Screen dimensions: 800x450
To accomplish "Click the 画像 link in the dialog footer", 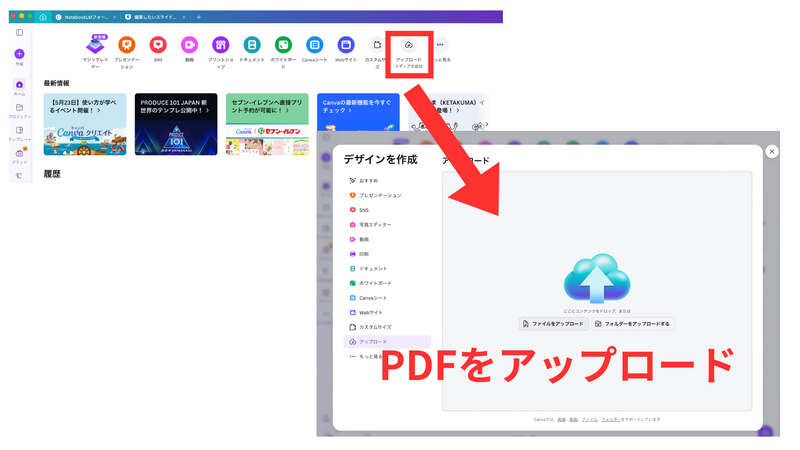I will pos(561,420).
